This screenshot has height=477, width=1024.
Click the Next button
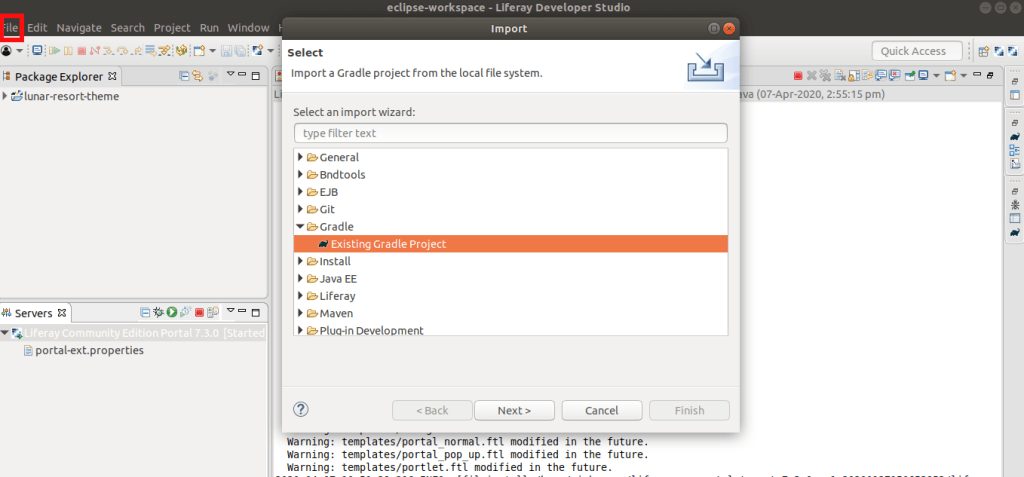pyautogui.click(x=514, y=410)
